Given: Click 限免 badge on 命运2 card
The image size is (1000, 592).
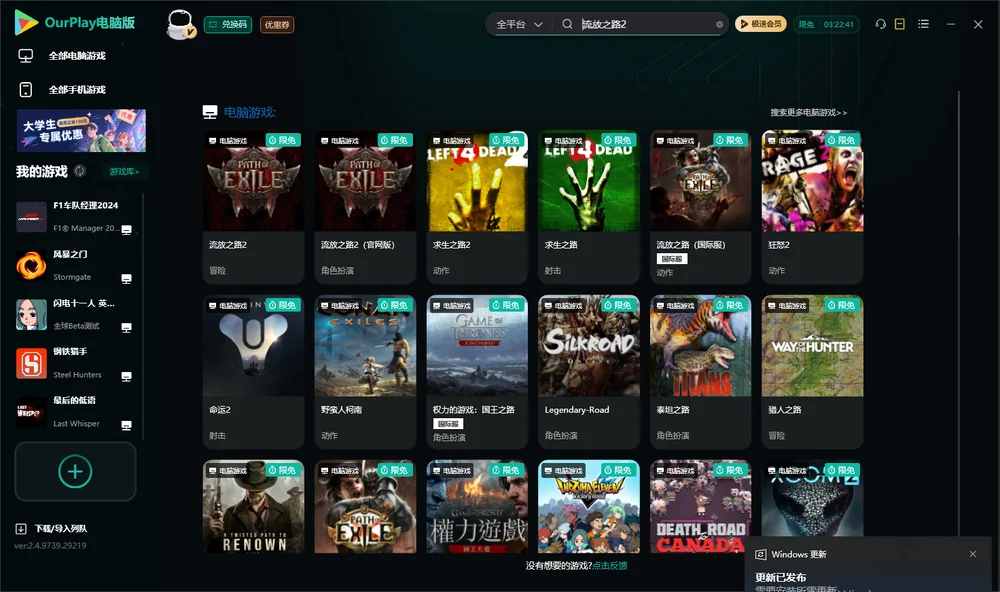Looking at the screenshot, I should coord(283,305).
